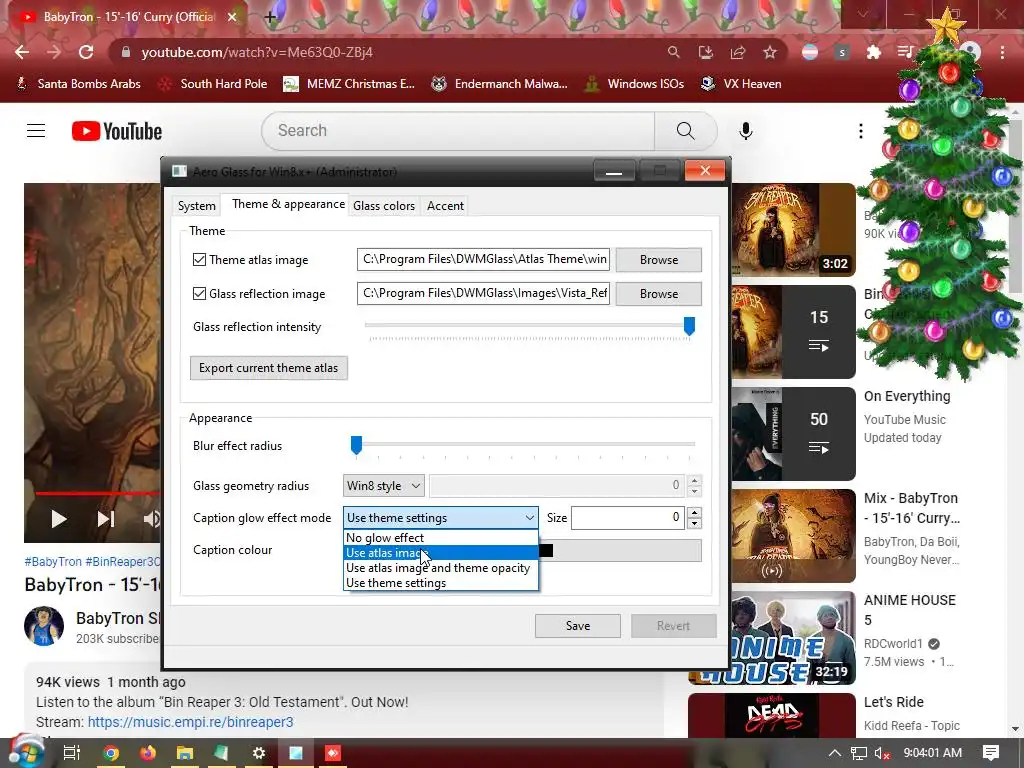1024x768 pixels.
Task: Choose 'No glow effect' from the list
Action: pos(441,537)
